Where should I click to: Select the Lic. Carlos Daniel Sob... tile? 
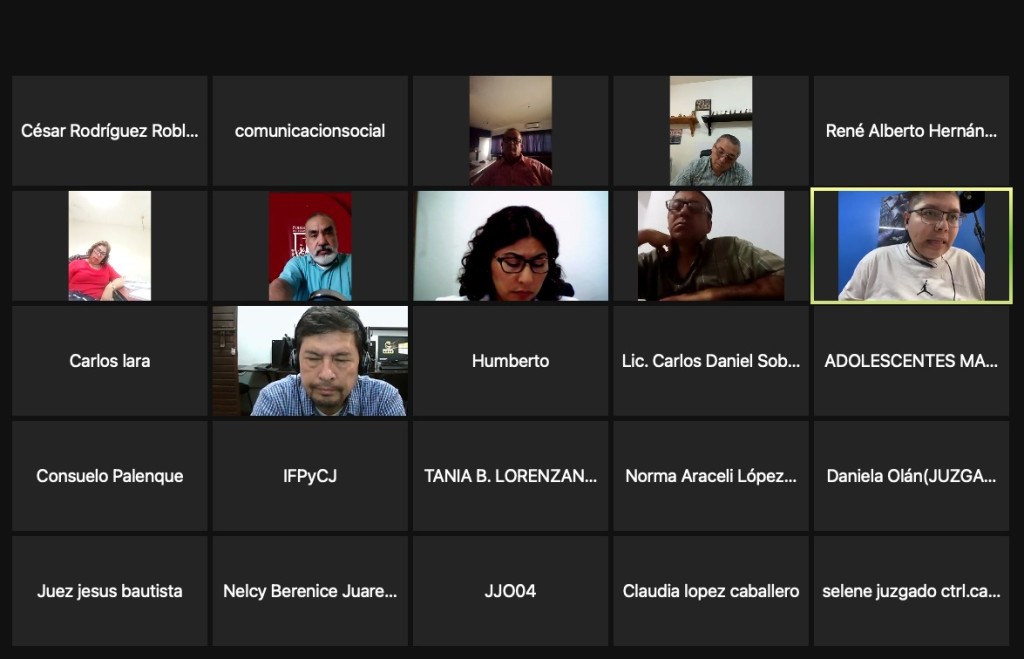[711, 361]
